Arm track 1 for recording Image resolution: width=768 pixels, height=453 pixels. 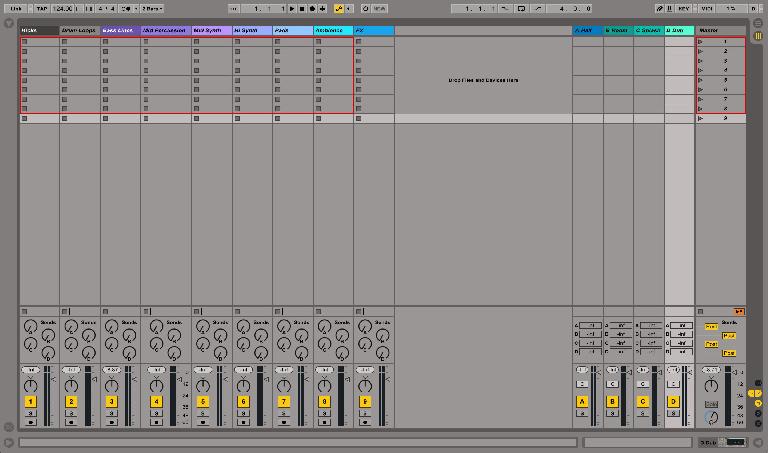coord(30,422)
